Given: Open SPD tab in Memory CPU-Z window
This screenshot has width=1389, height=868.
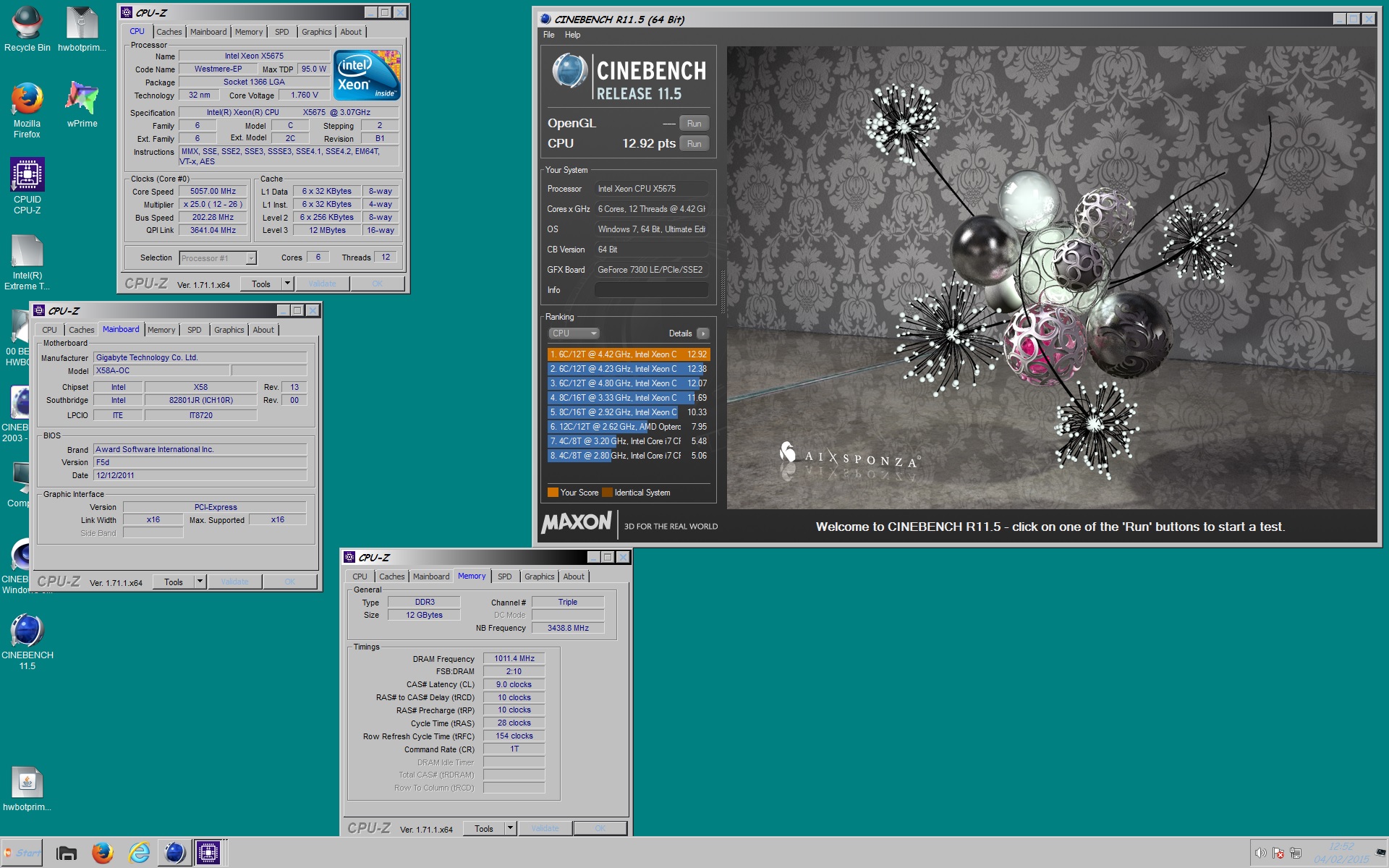Looking at the screenshot, I should 504,576.
